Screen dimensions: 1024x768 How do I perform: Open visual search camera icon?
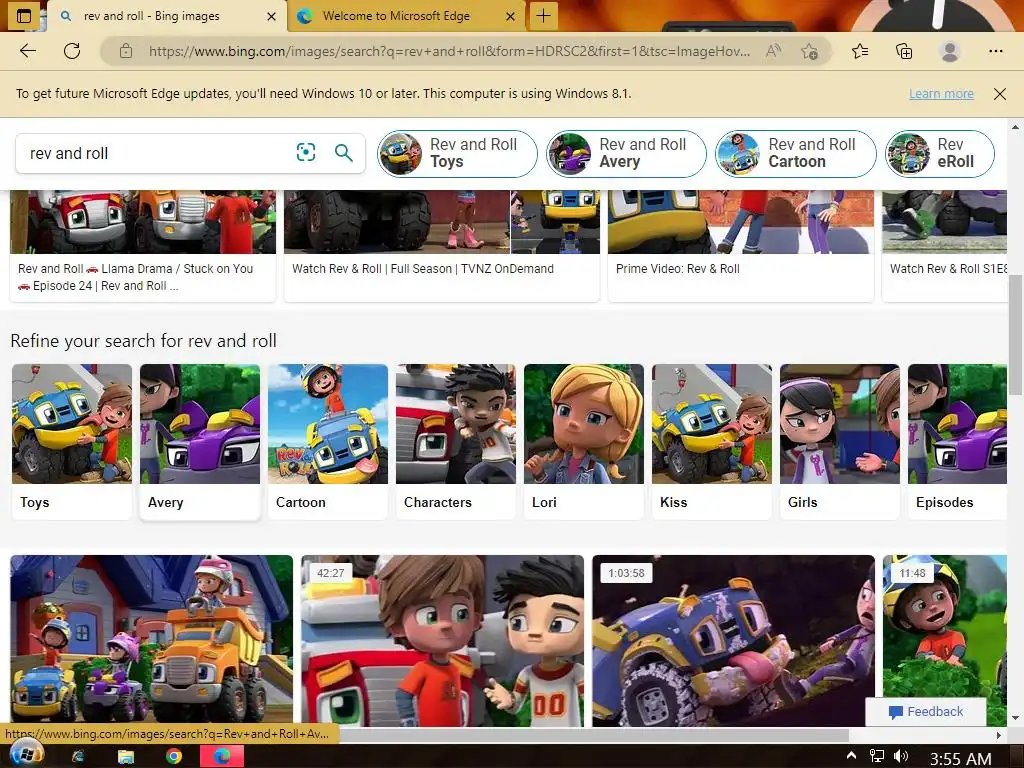(x=306, y=153)
